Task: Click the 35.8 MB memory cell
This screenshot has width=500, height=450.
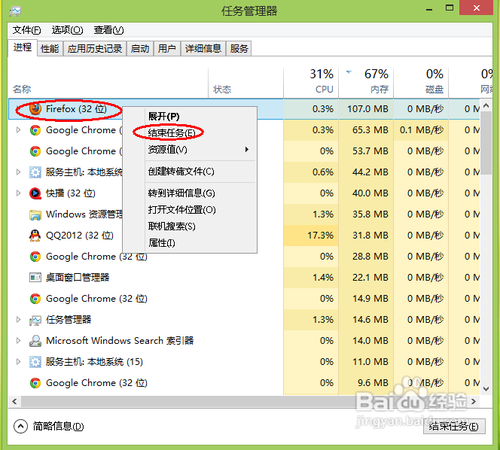Action: click(x=366, y=214)
